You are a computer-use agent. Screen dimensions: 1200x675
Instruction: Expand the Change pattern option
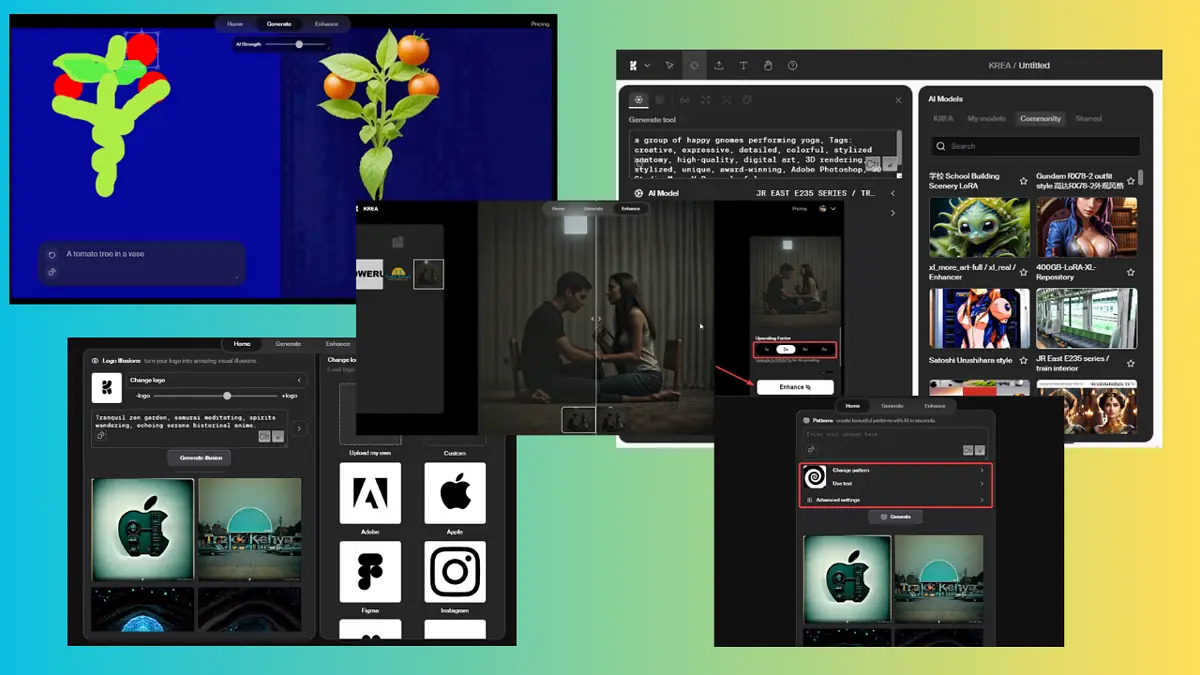[895, 470]
